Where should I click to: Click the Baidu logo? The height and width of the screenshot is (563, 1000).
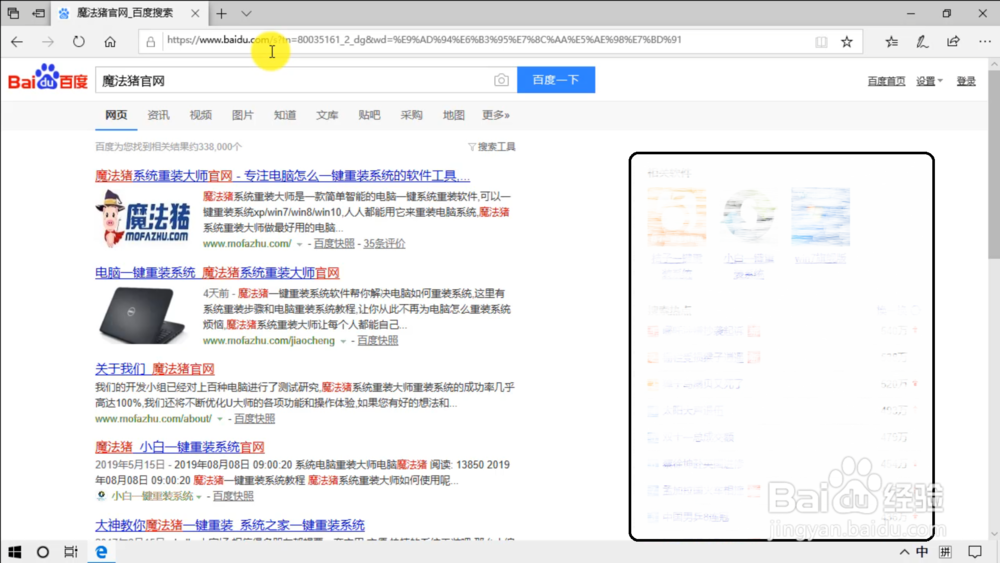pyautogui.click(x=48, y=77)
